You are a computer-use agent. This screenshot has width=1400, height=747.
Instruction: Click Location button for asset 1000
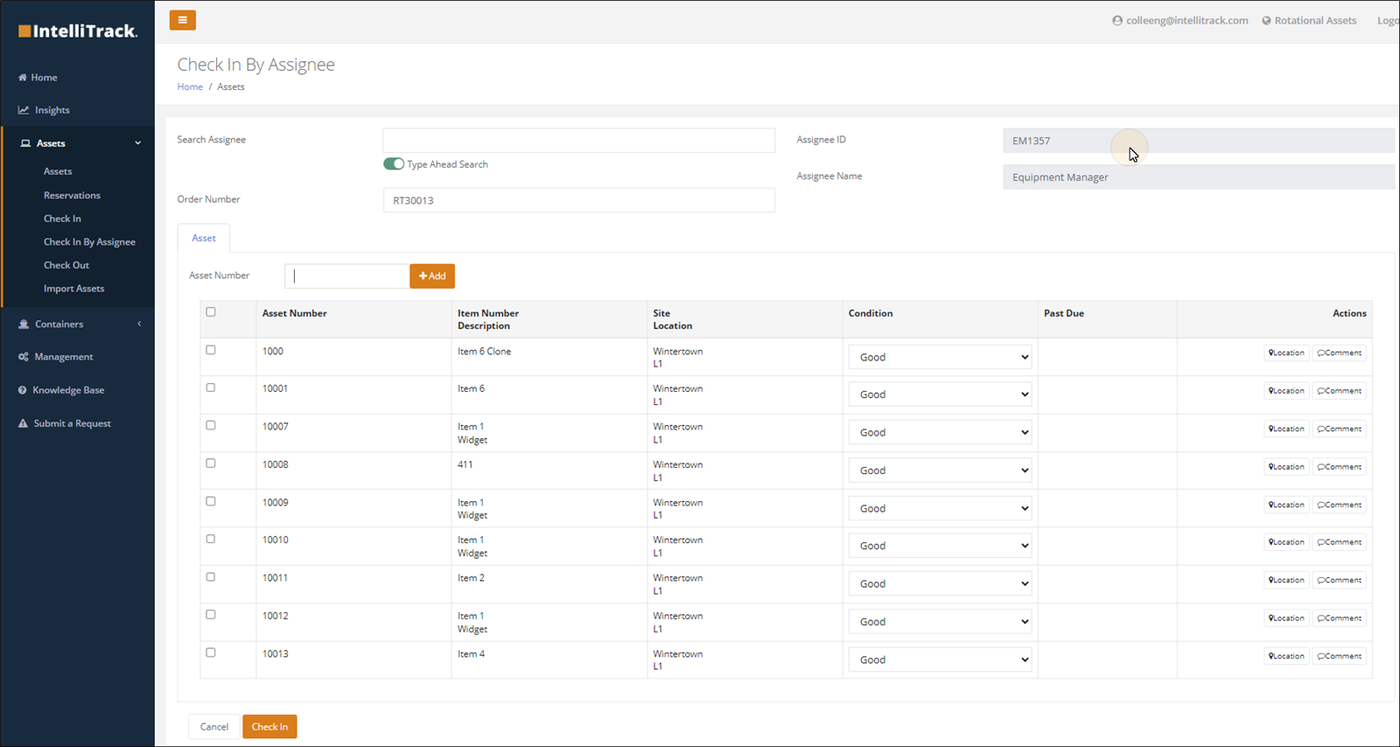pos(1286,353)
